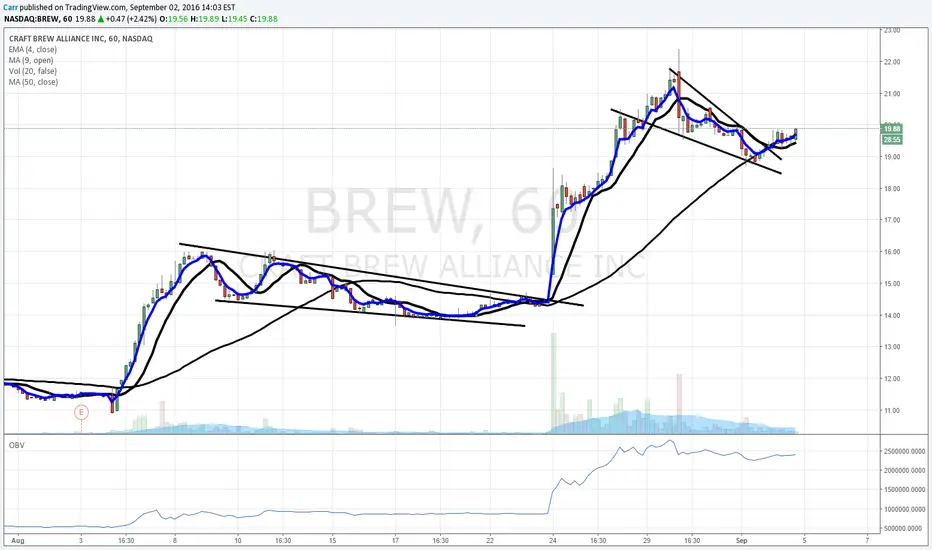This screenshot has width=932, height=550.
Task: Click the earnings 'E' marker on chart
Action: [81, 411]
